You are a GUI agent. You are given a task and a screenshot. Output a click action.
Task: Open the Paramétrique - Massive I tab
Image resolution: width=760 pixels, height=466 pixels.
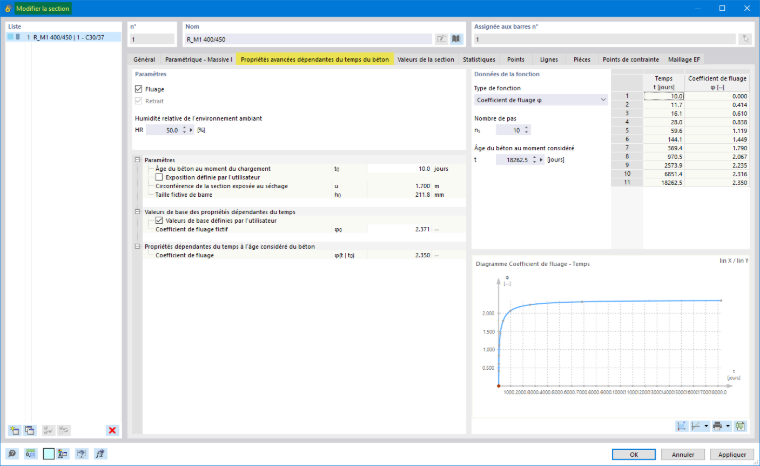coord(198,59)
